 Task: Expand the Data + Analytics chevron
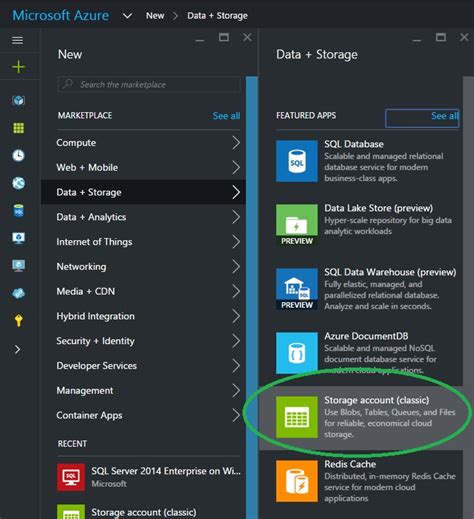pyautogui.click(x=236, y=217)
